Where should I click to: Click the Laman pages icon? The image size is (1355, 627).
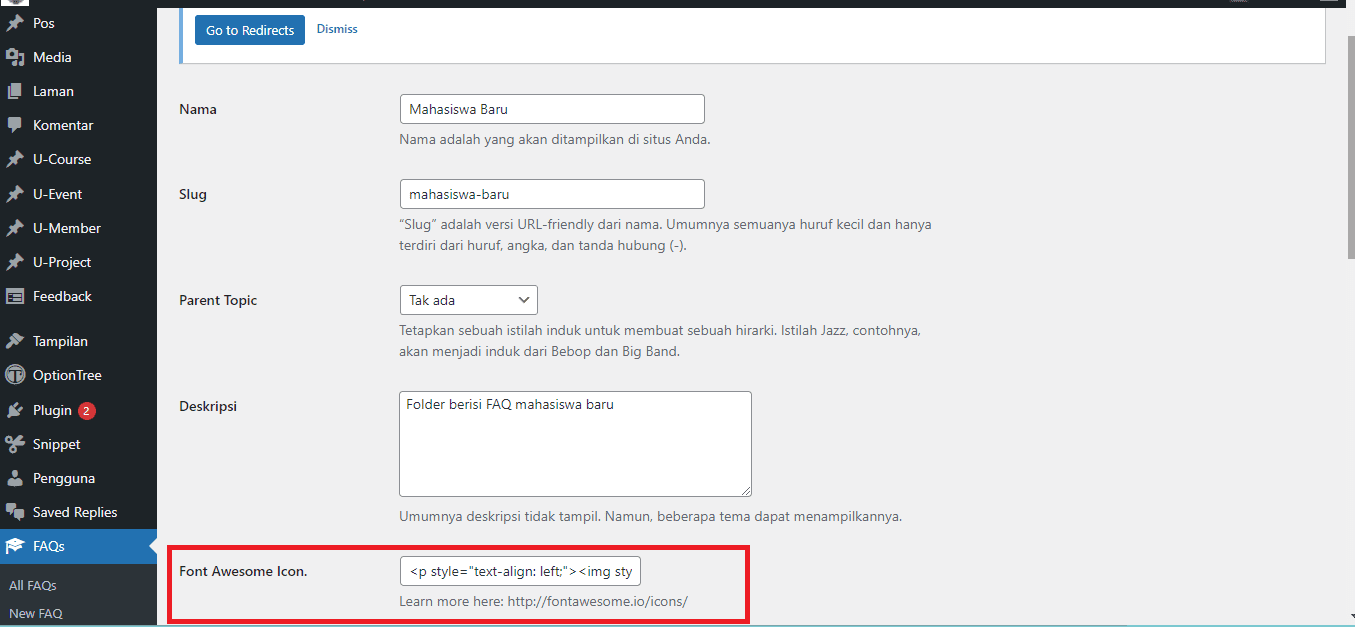(15, 91)
